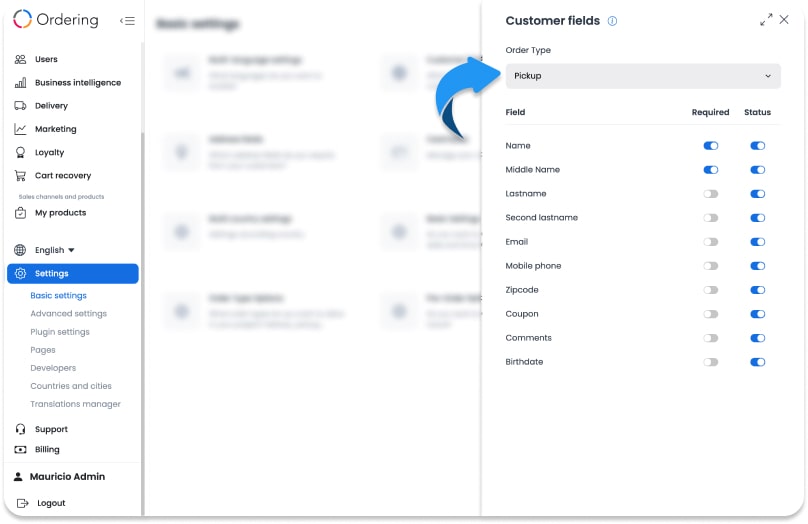The image size is (808, 524).
Task: Go to Translations manager
Action: [75, 404]
